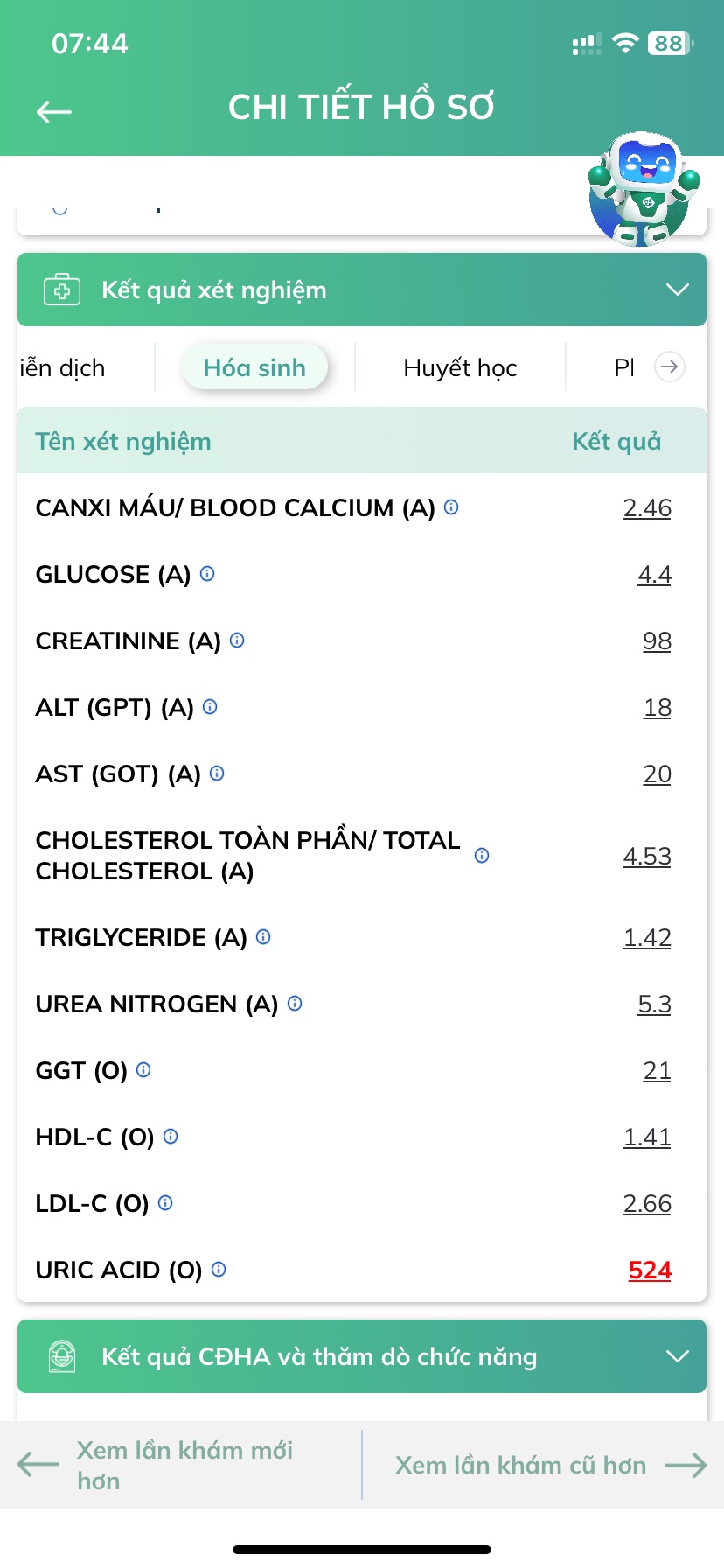Tap info icon next to TRIGLYCERIDE (A)
The image size is (724, 1568).
click(x=263, y=937)
